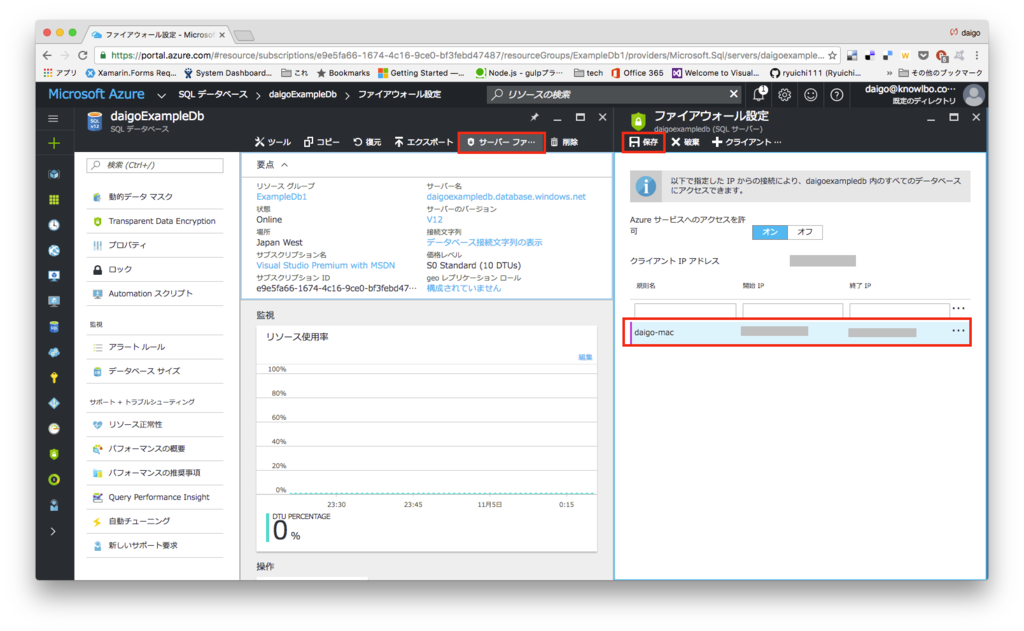1024x631 pixels.
Task: Open more options for daigo-mac rule
Action: [x=958, y=331]
